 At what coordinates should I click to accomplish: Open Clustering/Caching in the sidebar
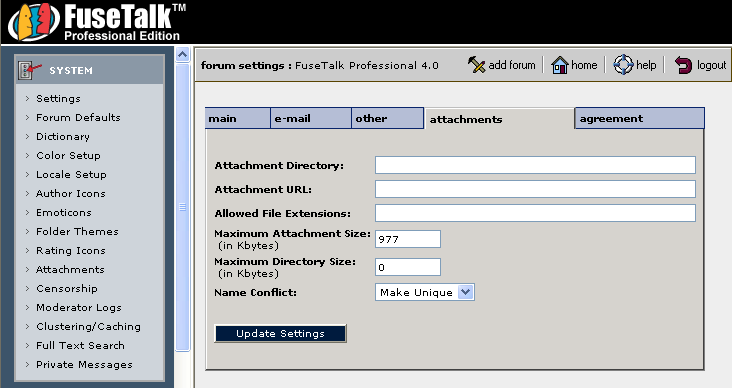pyautogui.click(x=88, y=326)
